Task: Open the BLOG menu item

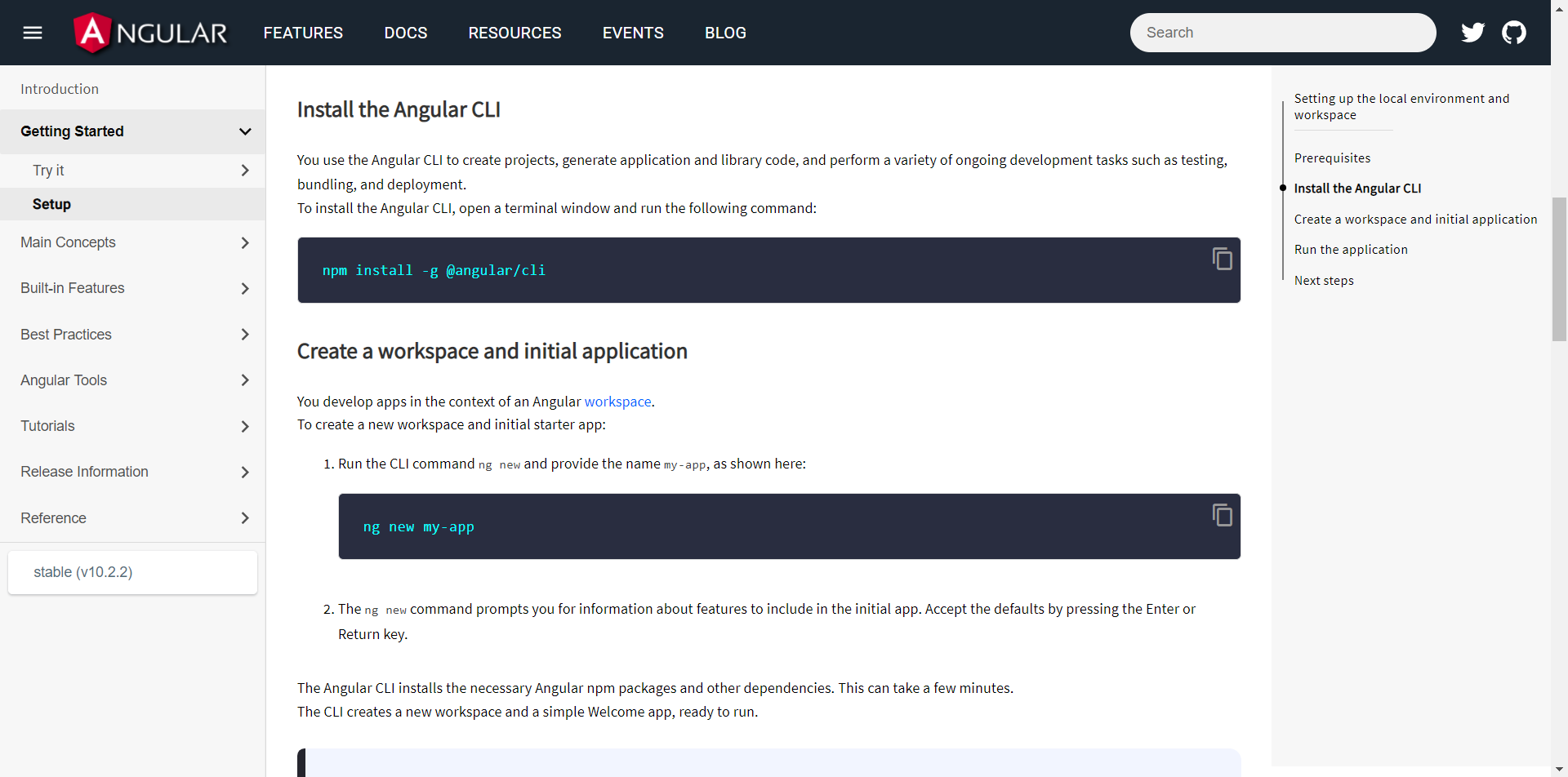Action: pos(725,33)
